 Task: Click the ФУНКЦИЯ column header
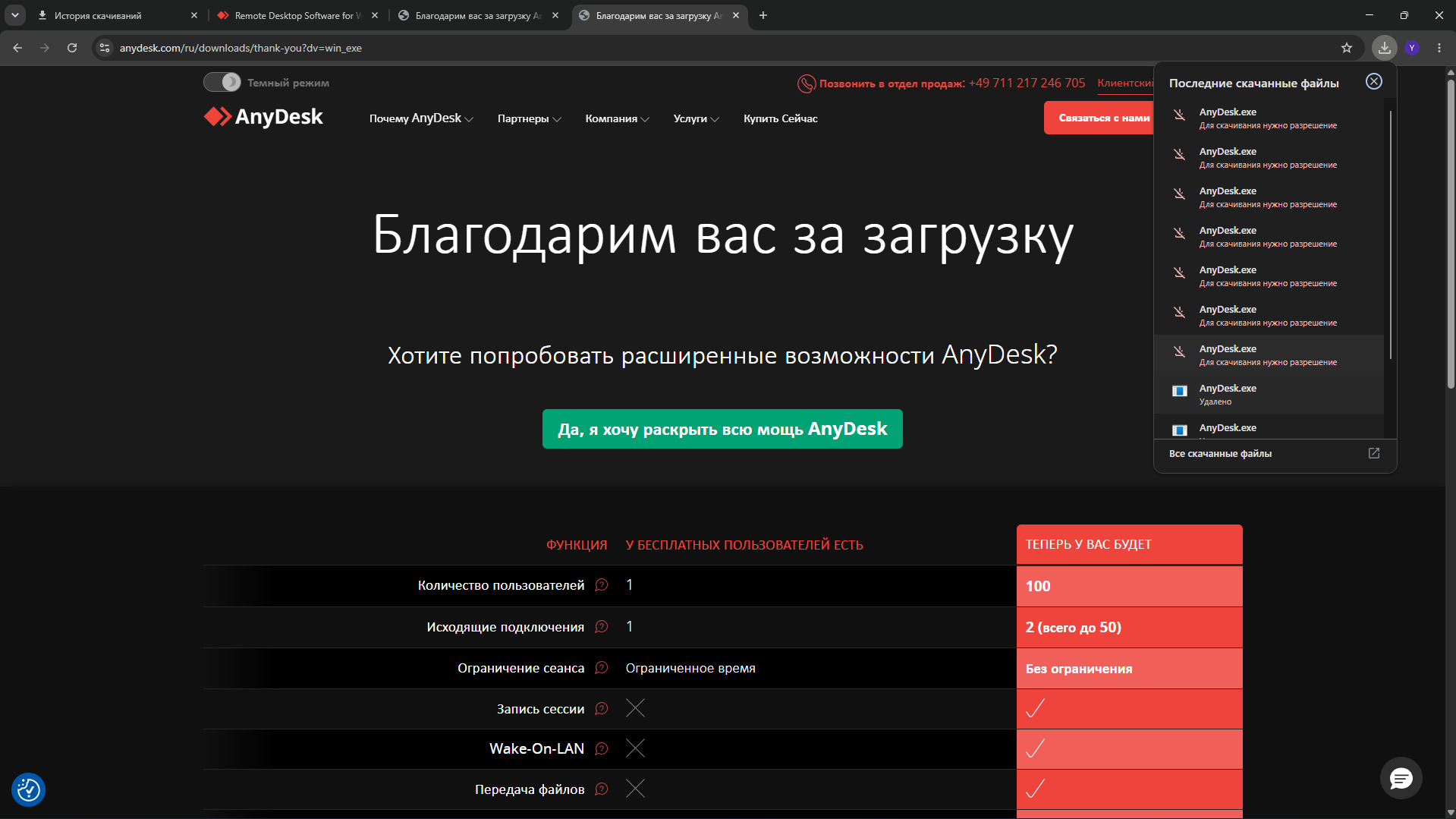click(577, 545)
